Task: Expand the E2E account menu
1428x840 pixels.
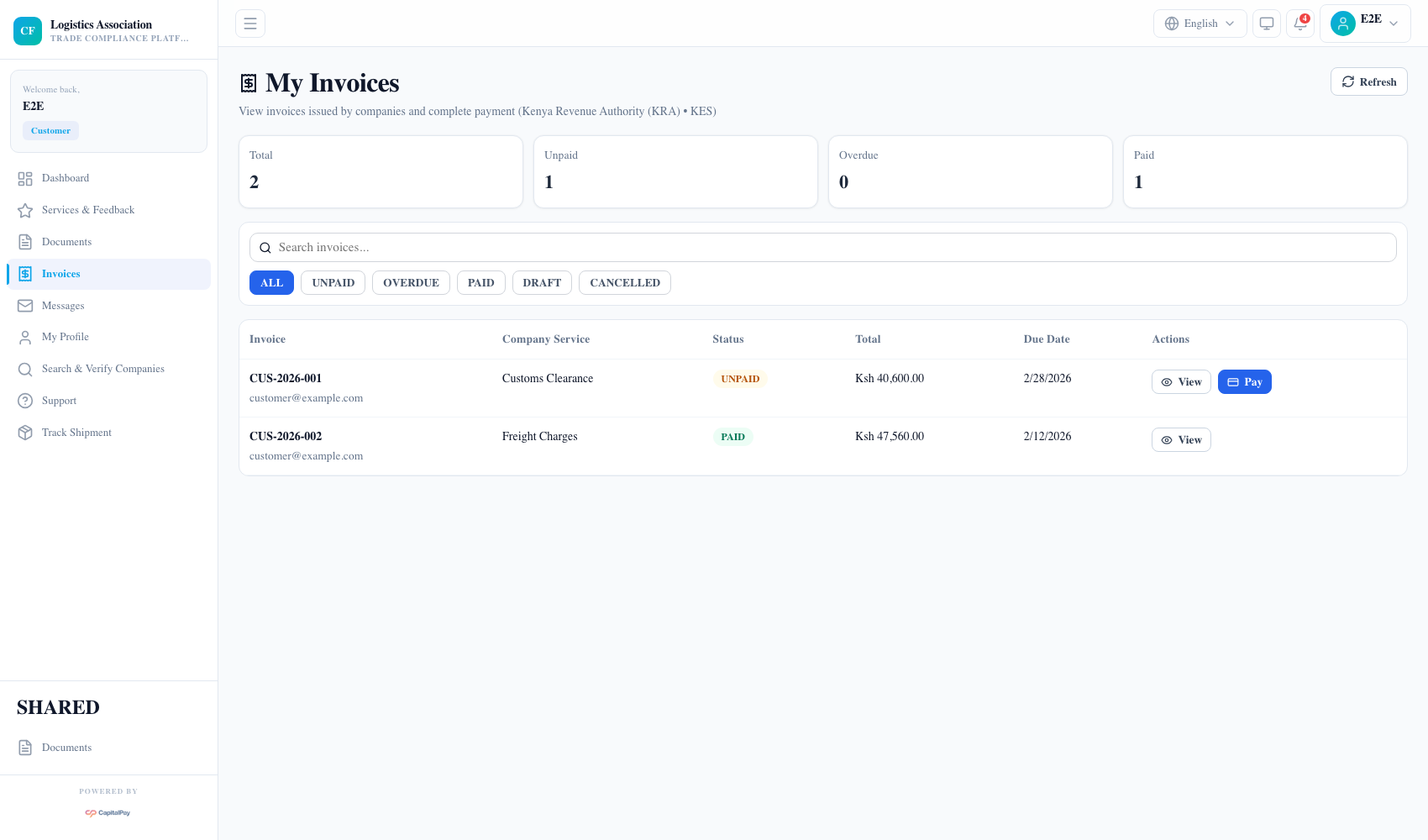Action: click(x=1365, y=23)
